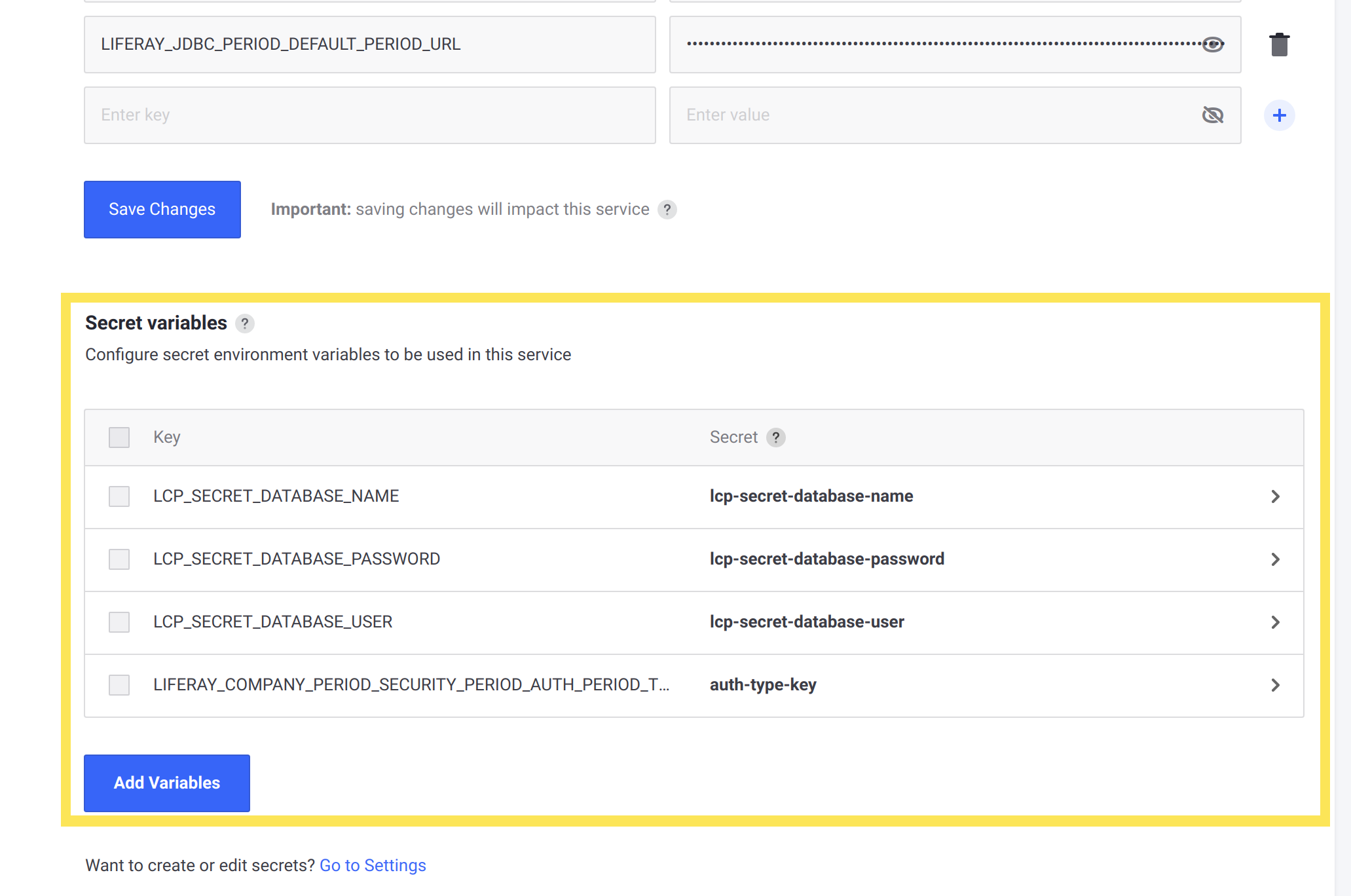Click the hide value icon in Enter value field
Image resolution: width=1351 pixels, height=896 pixels.
click(1213, 114)
